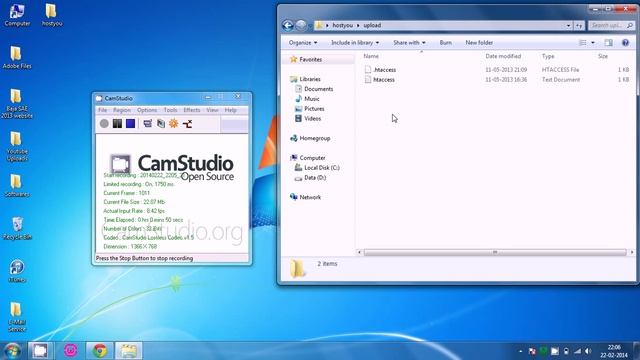Open CamStudio Tools menu

pos(170,110)
